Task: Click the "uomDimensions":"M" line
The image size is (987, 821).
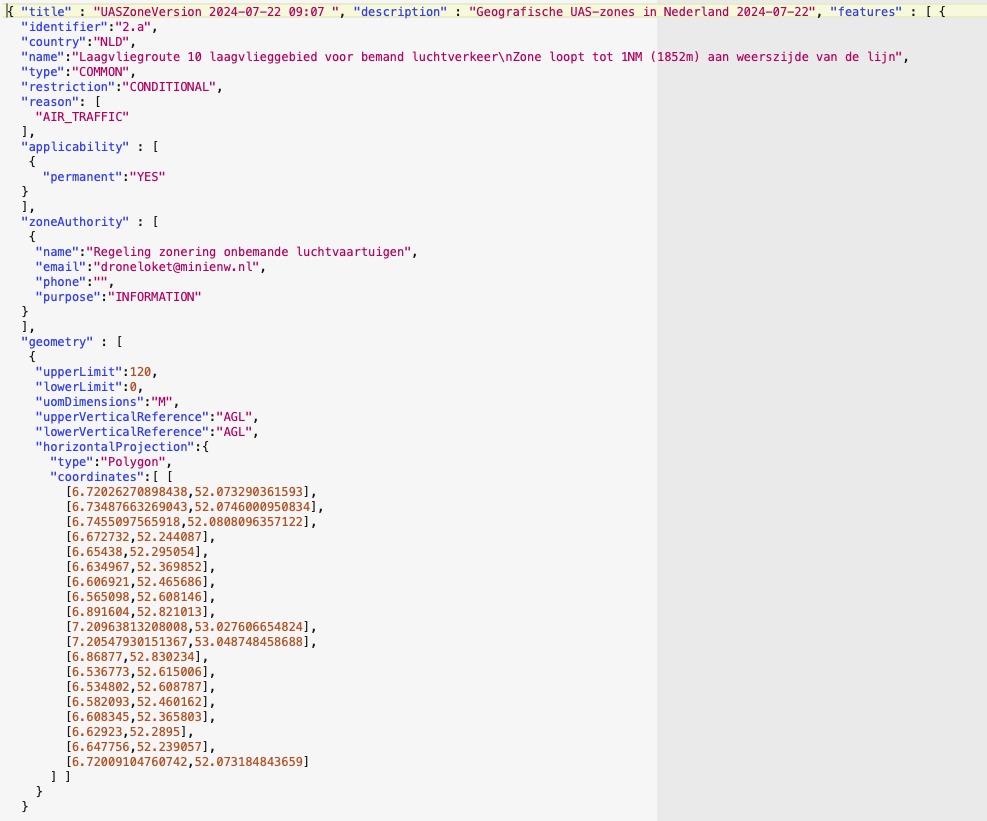Action: pyautogui.click(x=107, y=402)
